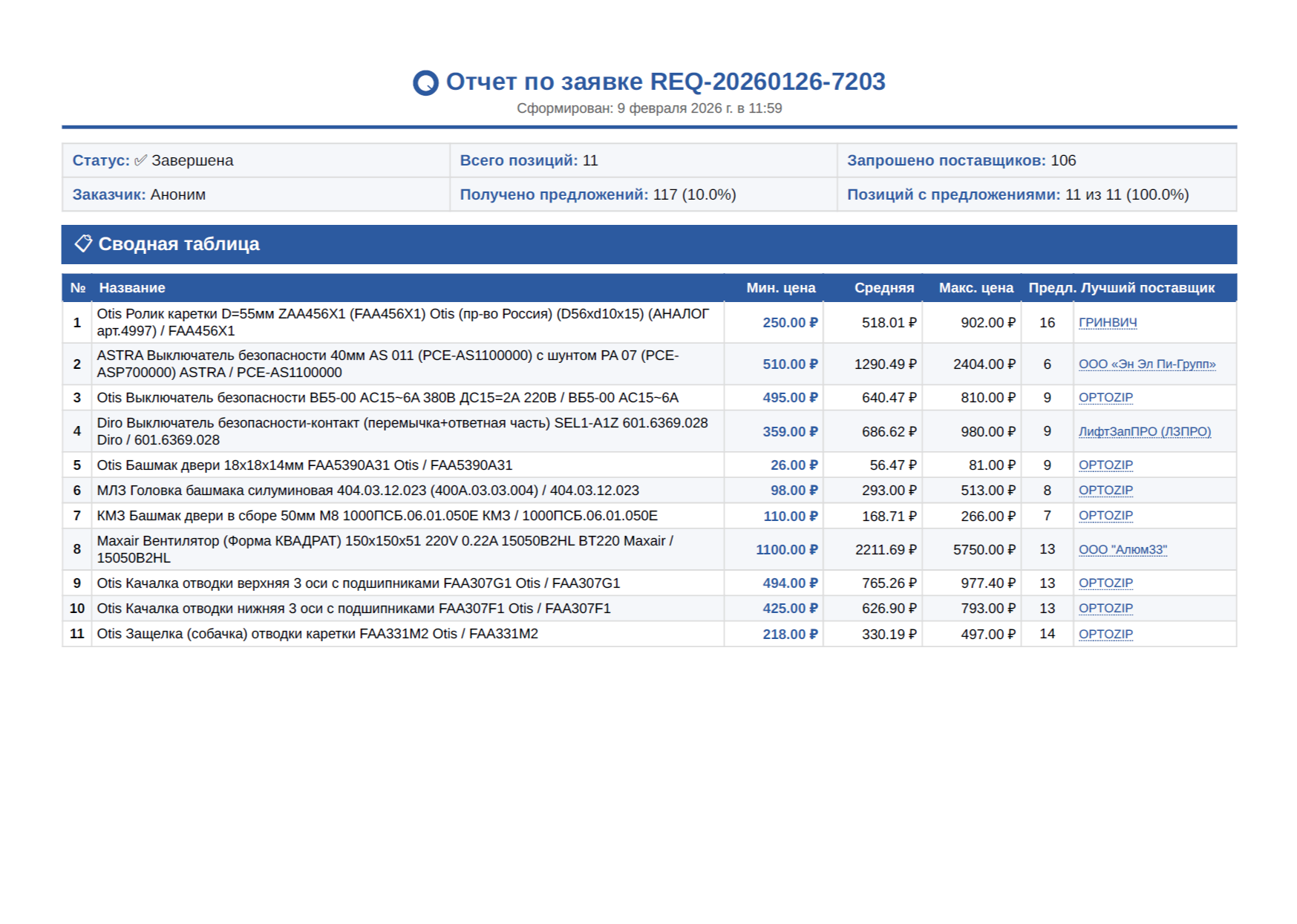Click the Название column header
This screenshot has width=1297, height=924.
point(132,288)
